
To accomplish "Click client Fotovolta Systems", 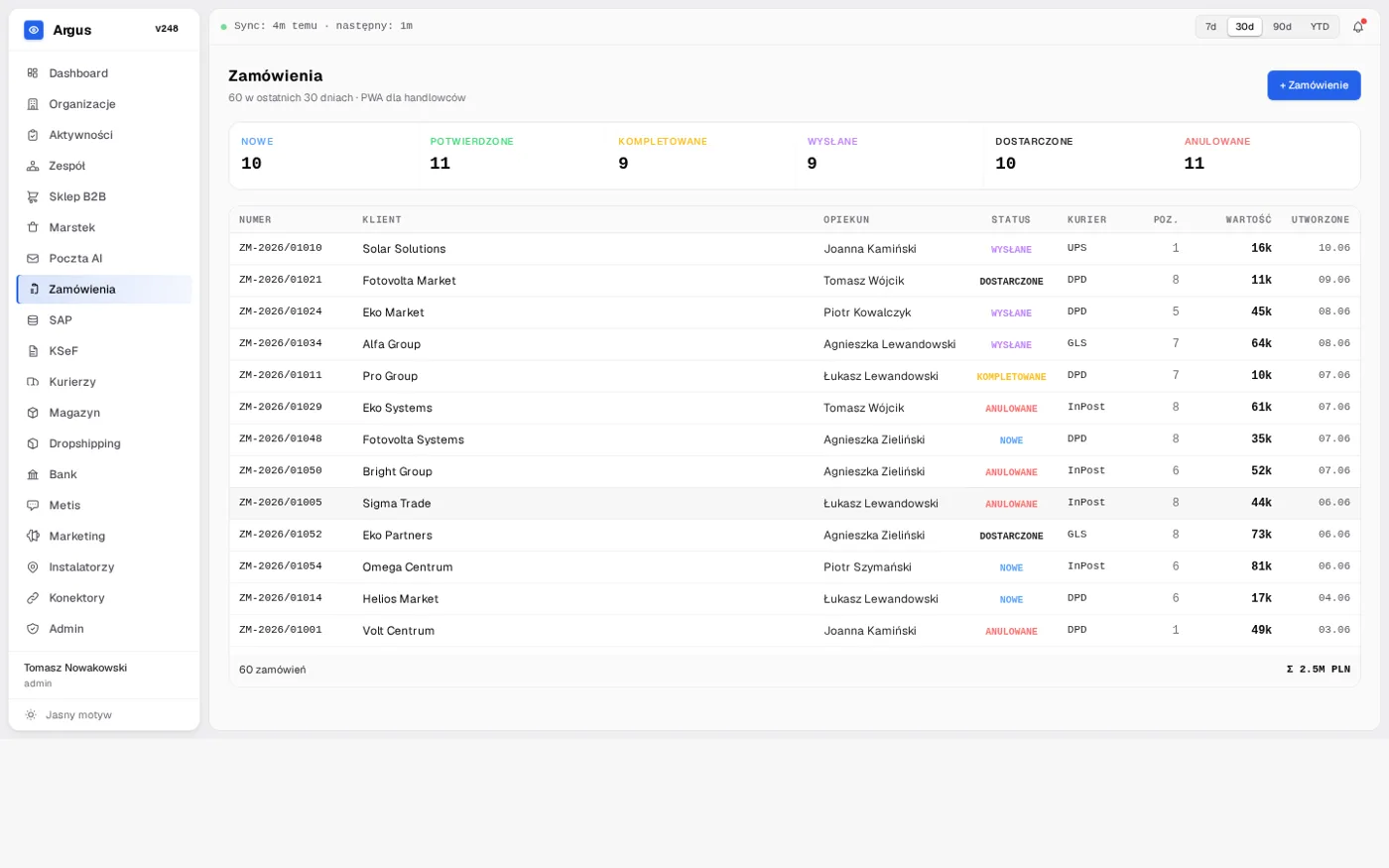I will [413, 439].
